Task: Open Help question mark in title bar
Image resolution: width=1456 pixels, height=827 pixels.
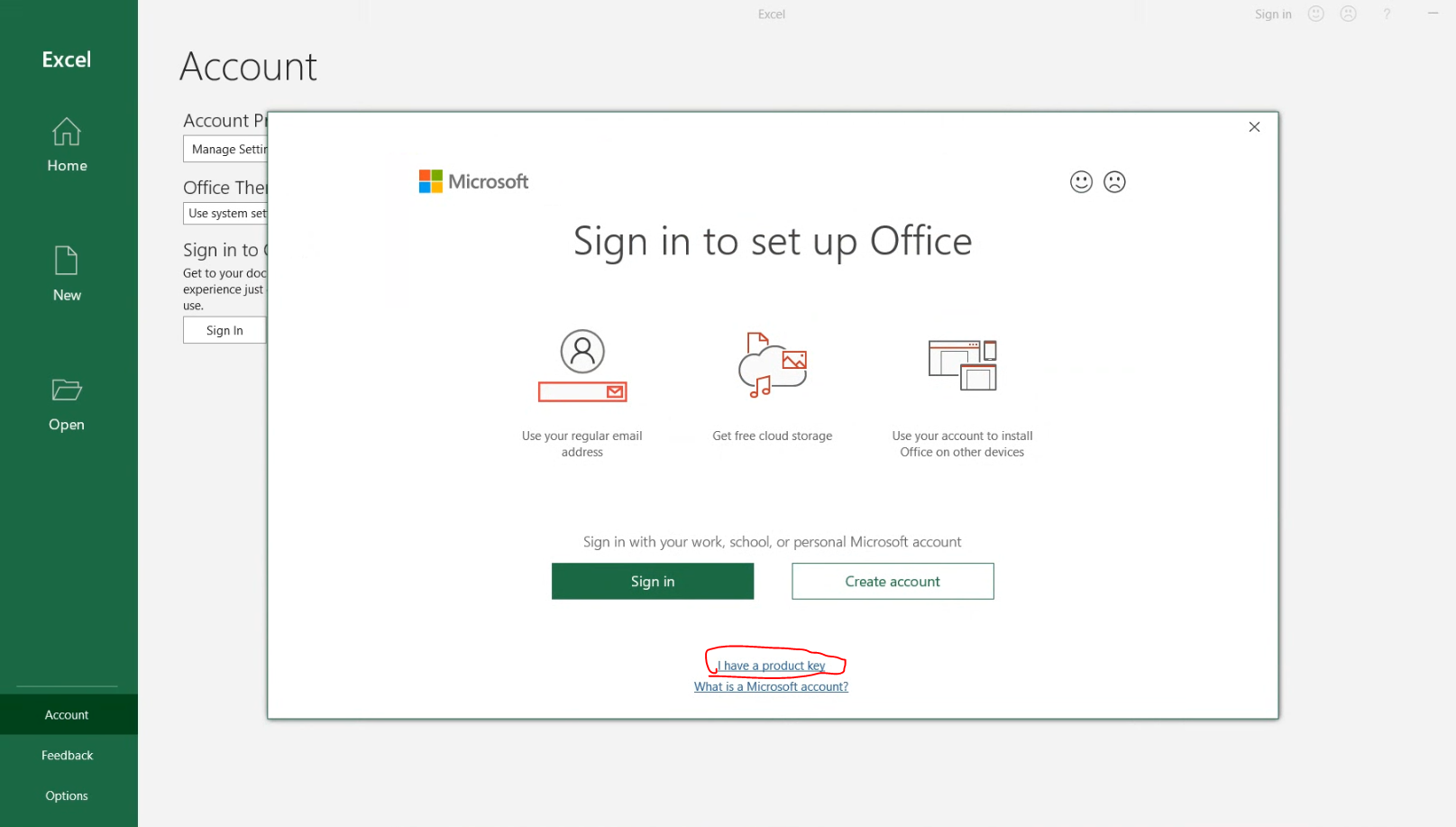Action: click(x=1387, y=14)
